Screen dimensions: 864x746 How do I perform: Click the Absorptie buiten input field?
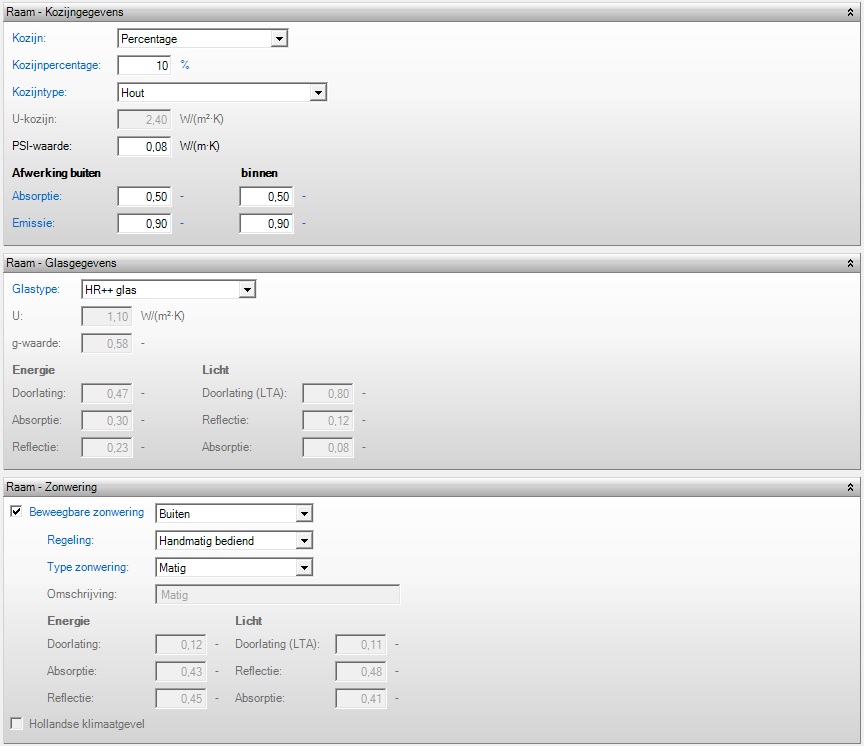click(x=144, y=197)
